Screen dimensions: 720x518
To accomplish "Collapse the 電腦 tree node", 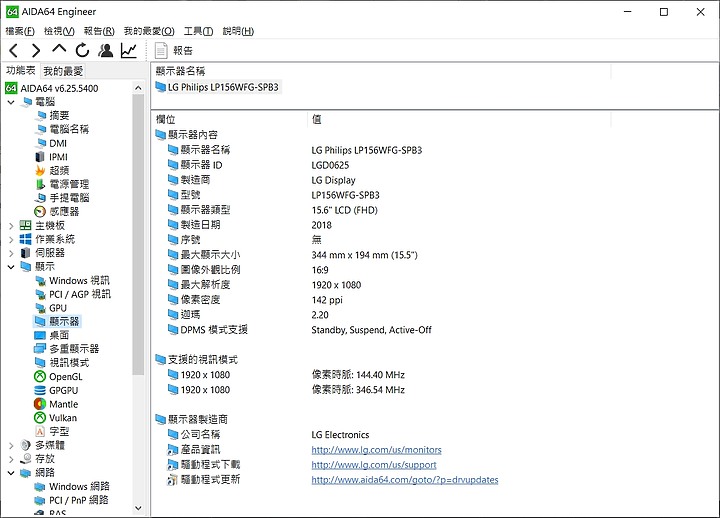I will 11,102.
